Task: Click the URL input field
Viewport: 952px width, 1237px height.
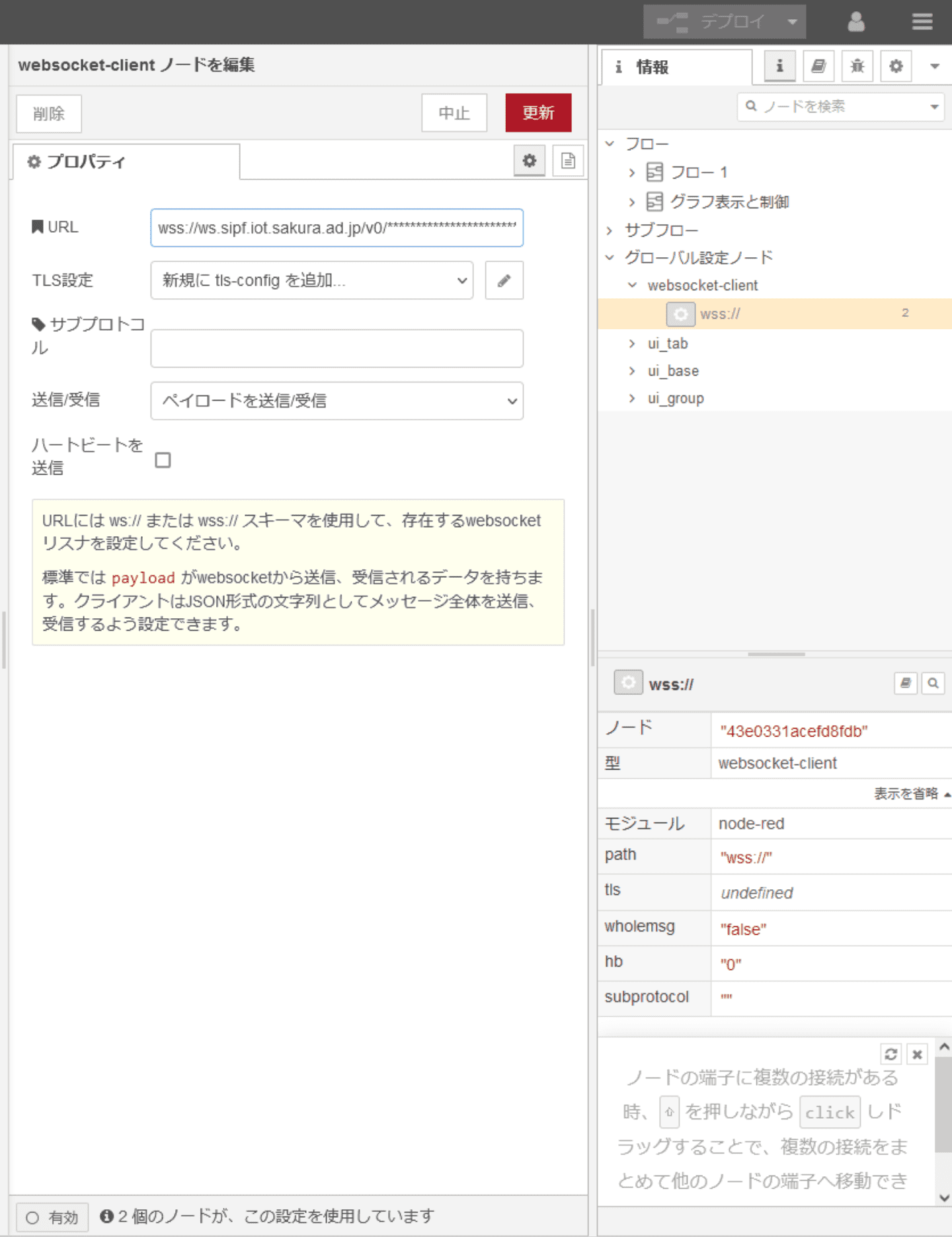Action: click(x=337, y=228)
